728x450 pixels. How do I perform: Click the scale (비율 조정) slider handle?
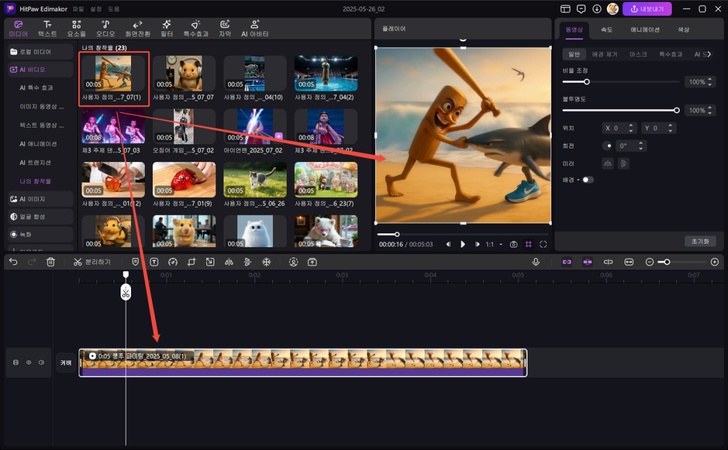pos(586,82)
